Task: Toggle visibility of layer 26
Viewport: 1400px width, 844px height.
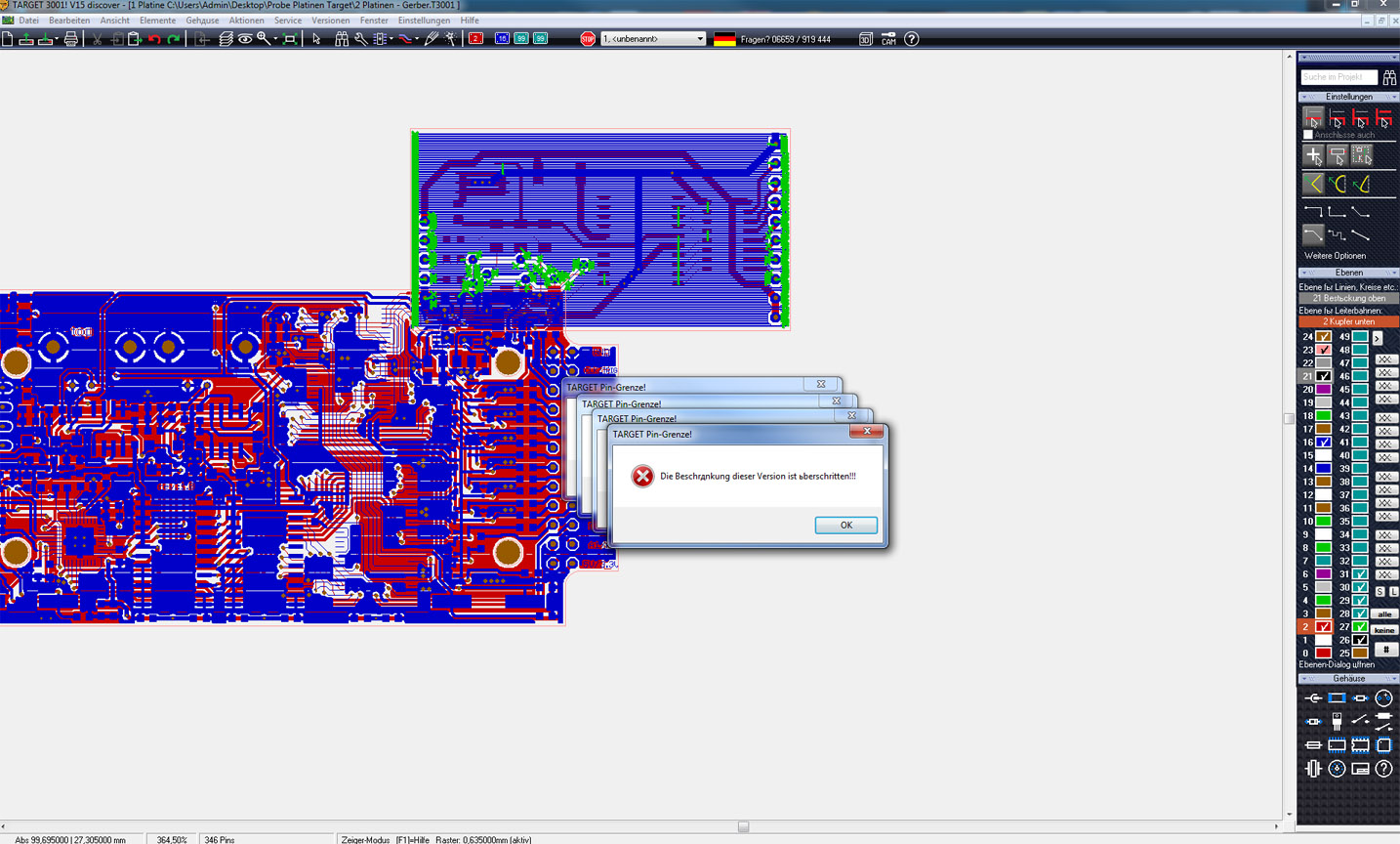Action: [x=1360, y=640]
